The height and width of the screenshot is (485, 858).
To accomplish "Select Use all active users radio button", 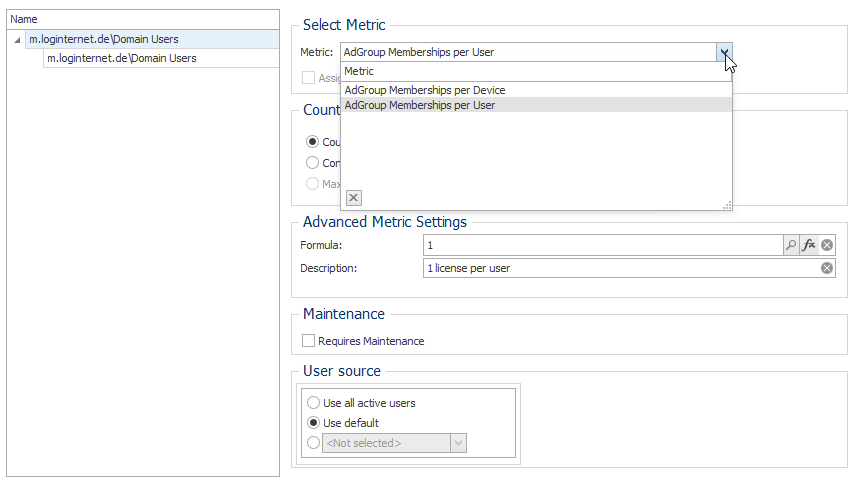I will [314, 403].
